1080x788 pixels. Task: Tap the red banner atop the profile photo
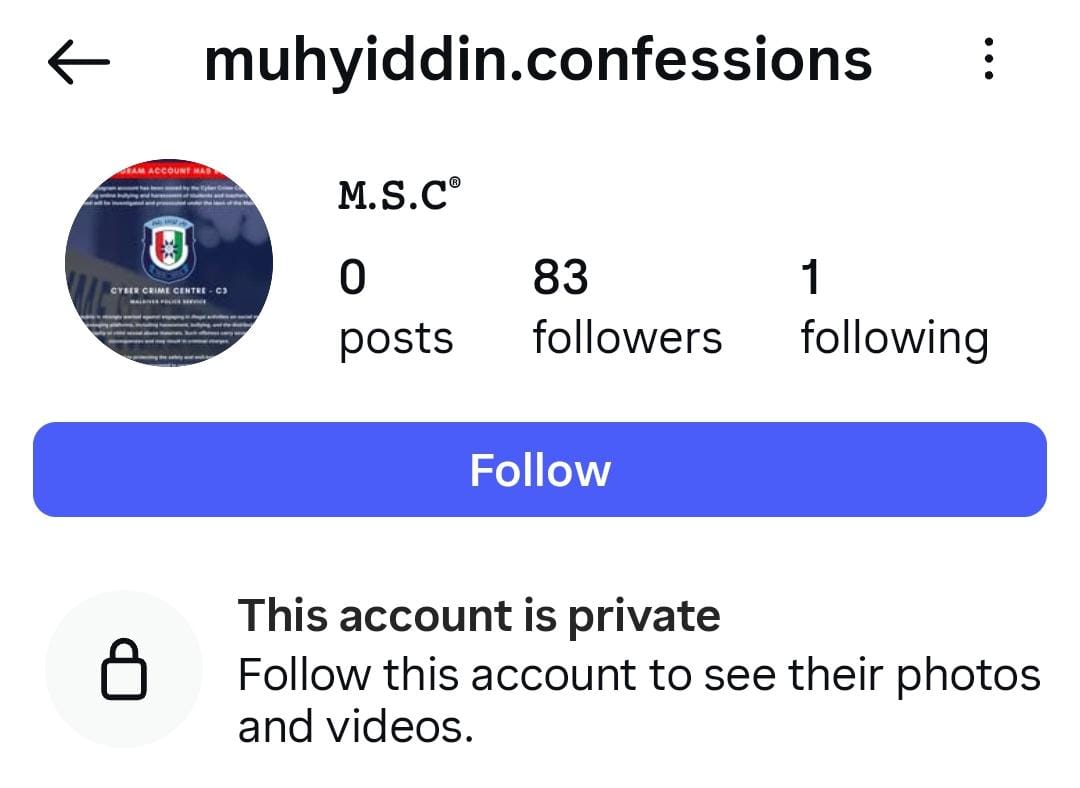pos(169,169)
